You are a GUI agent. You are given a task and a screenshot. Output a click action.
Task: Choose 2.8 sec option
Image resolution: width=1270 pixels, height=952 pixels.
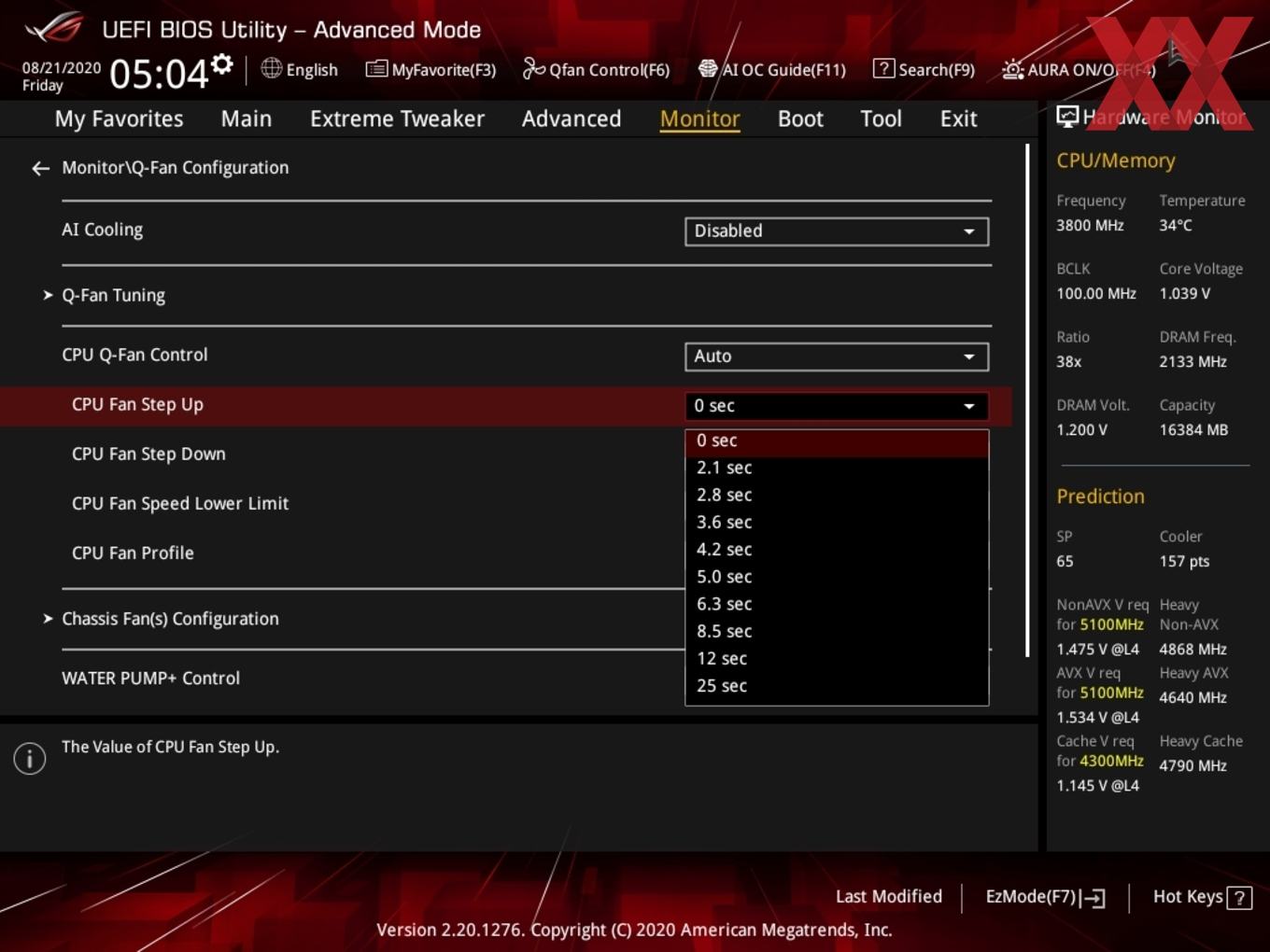[x=837, y=495]
